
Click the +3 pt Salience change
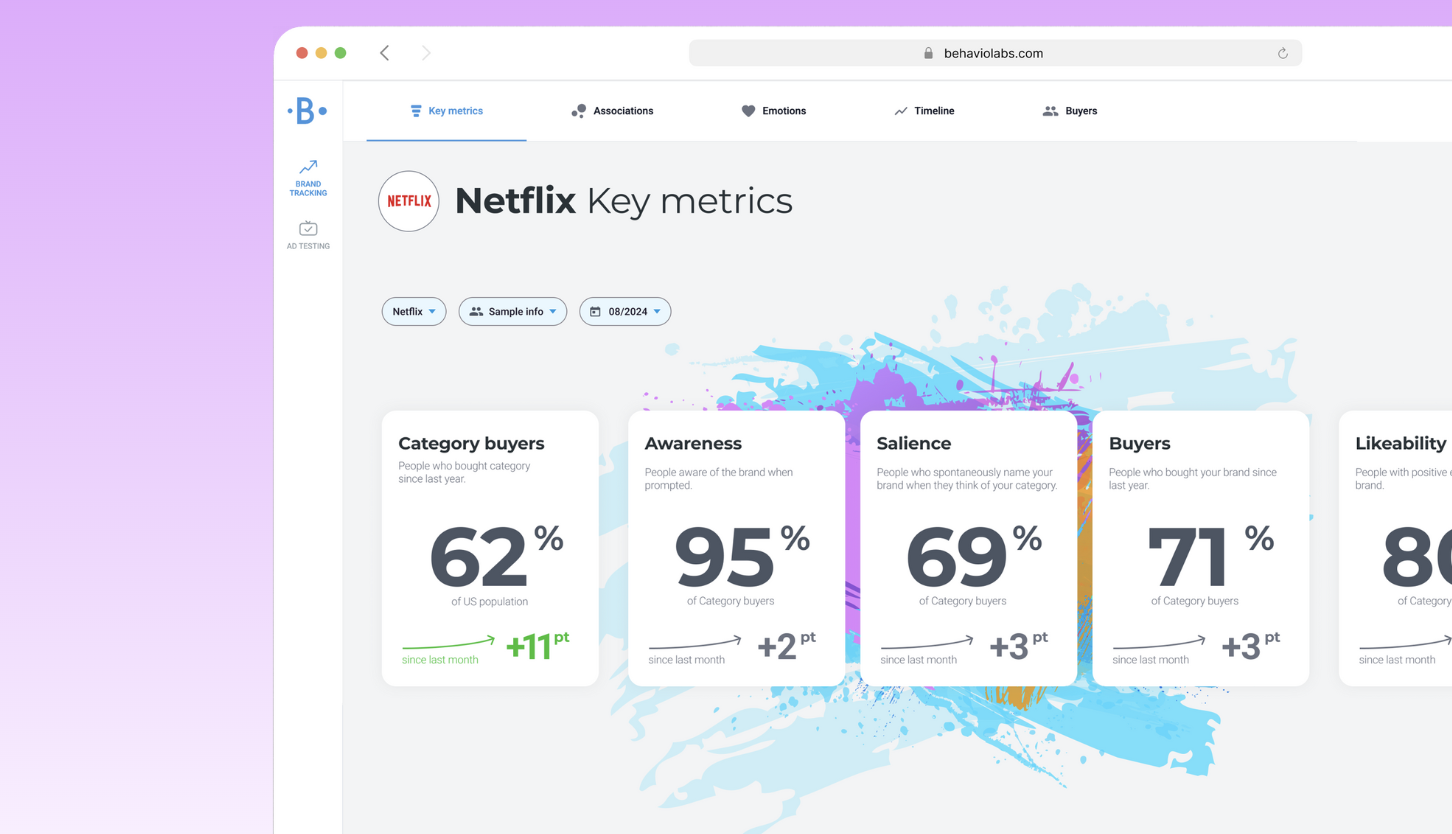1018,646
